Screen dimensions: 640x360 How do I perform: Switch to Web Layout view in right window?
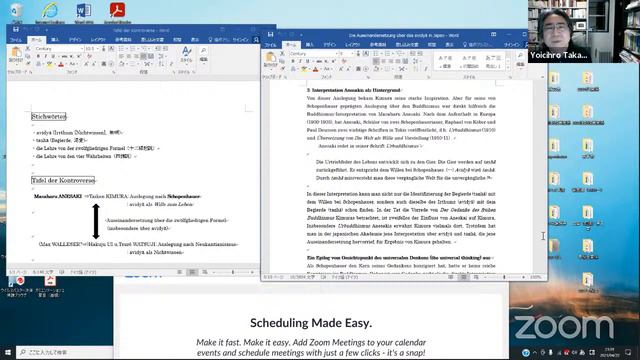click(x=476, y=277)
